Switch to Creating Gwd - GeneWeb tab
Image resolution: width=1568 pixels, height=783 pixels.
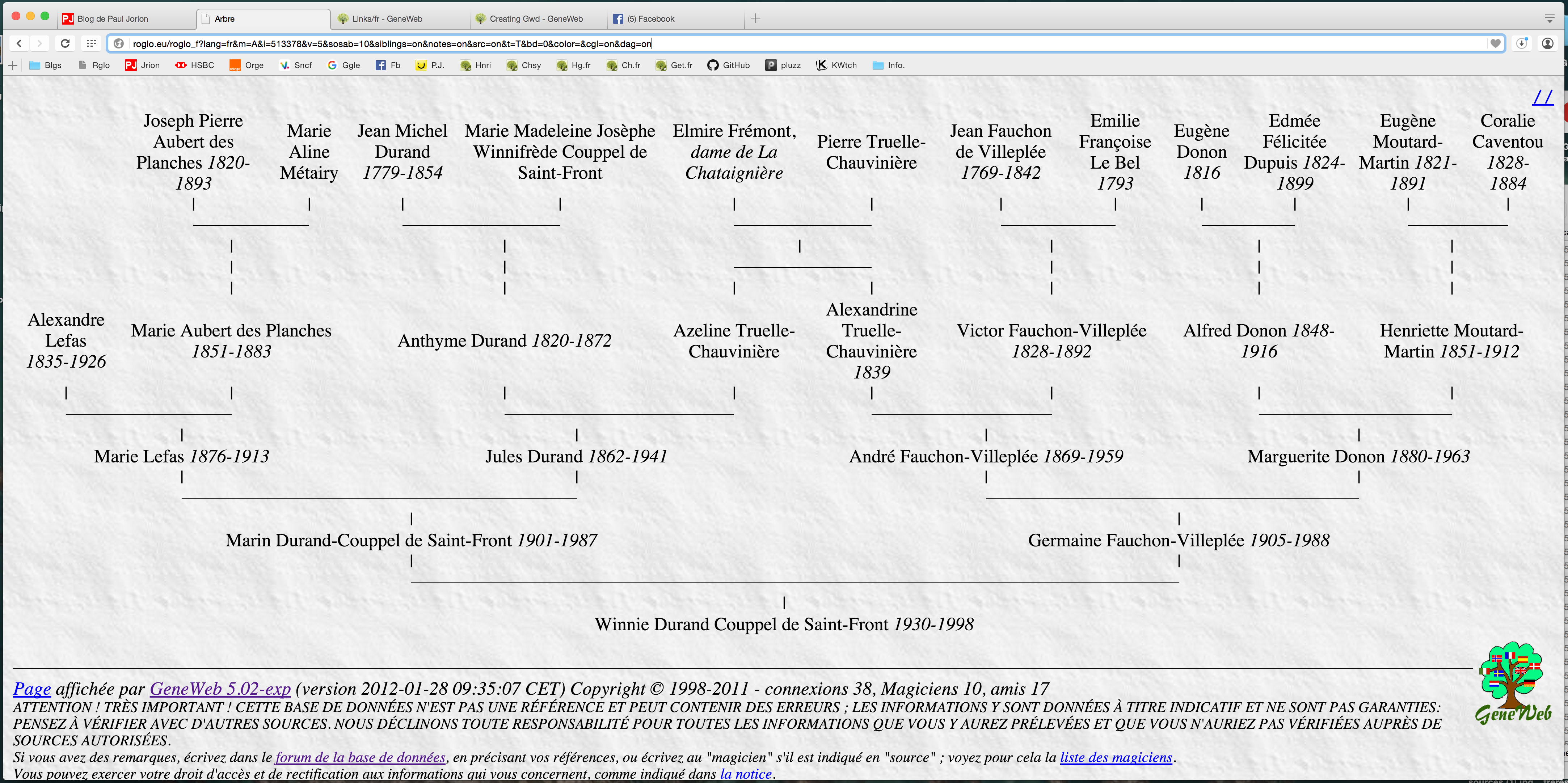(539, 19)
